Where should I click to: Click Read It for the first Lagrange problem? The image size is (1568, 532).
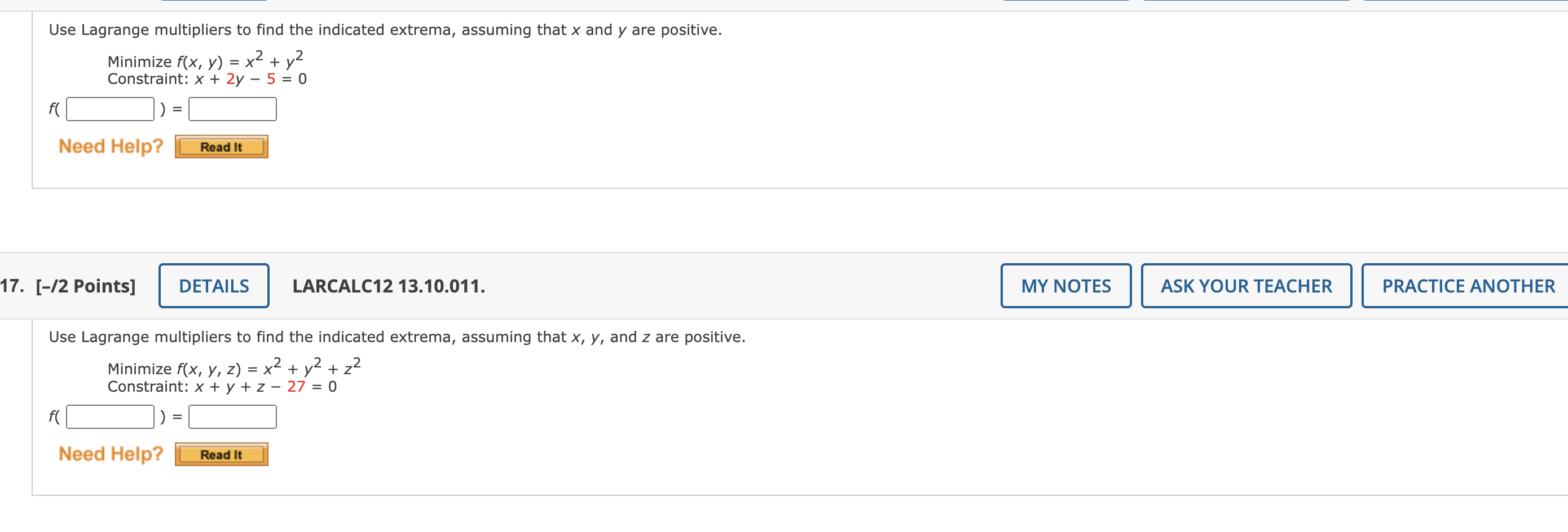pos(221,146)
